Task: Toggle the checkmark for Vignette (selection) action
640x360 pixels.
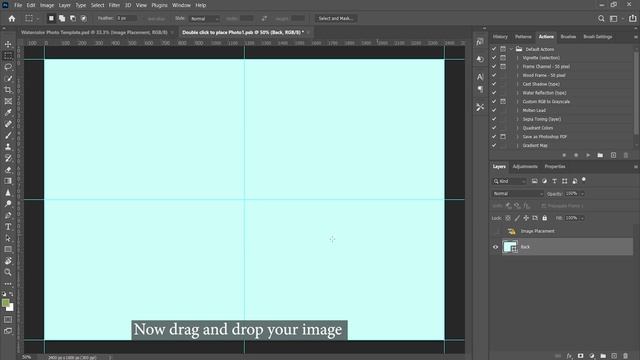Action: click(494, 58)
